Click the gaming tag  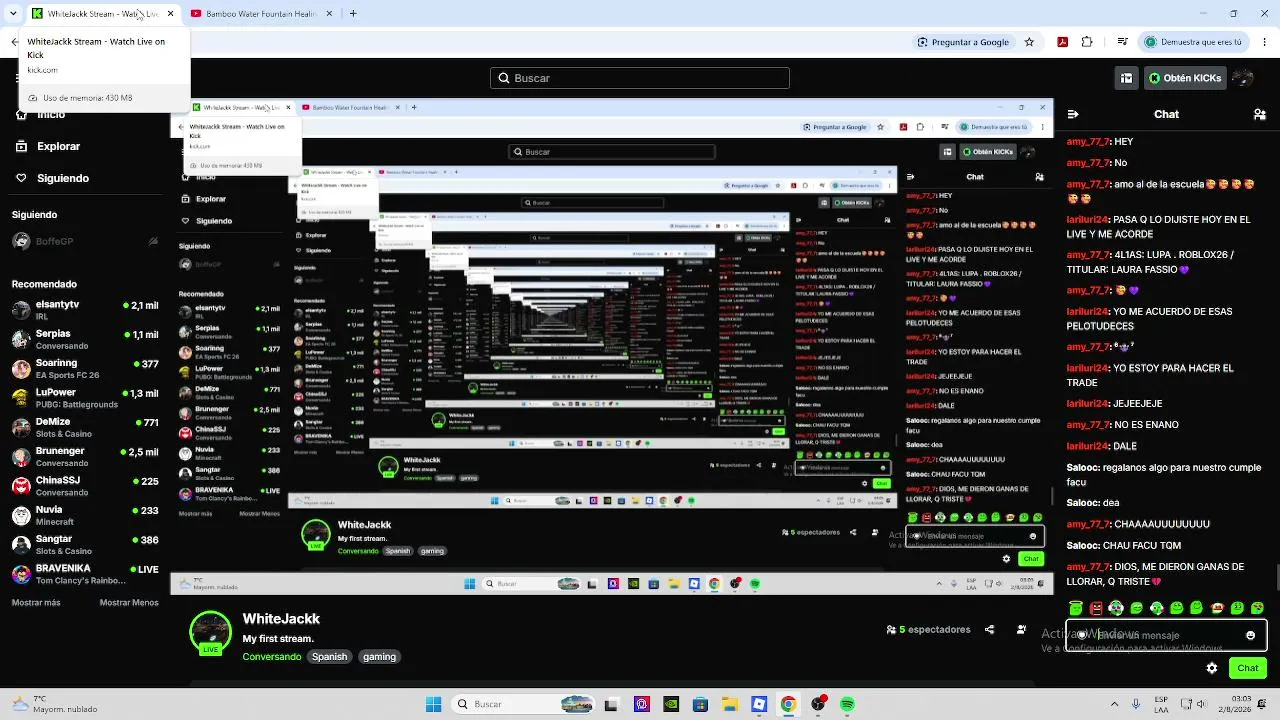379,657
